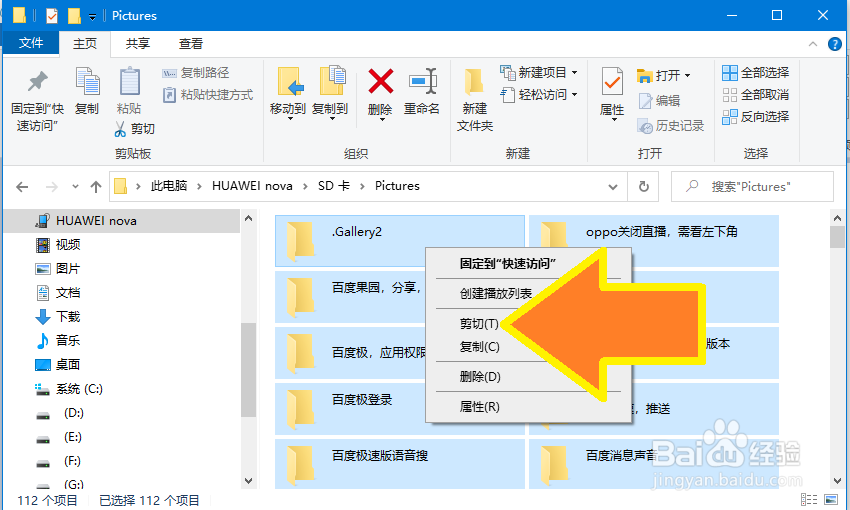
Task: Choose 固定到"快速访问" in the context menu
Action: [507, 264]
